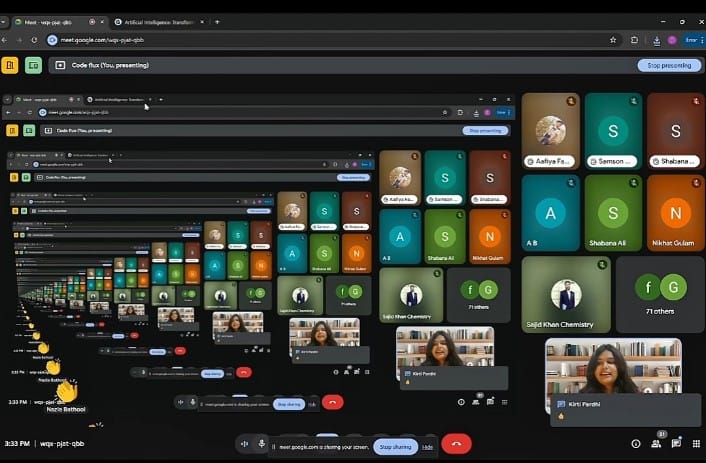Click the Nazia Bathool clapping reaction
This screenshot has width=706, height=463.
click(67, 391)
